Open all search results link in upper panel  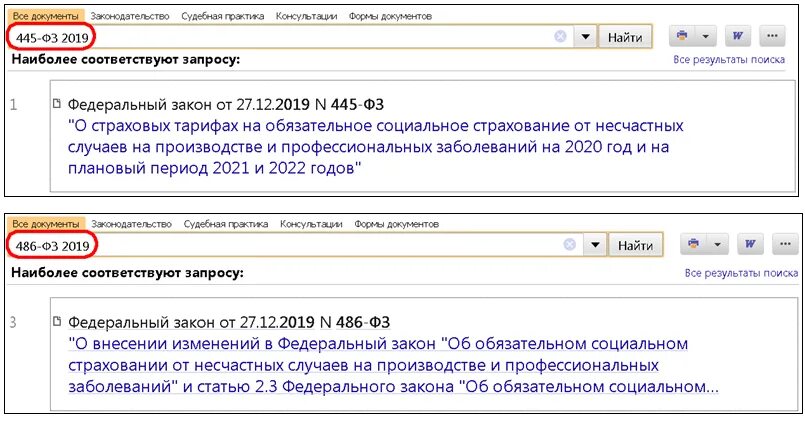tap(729, 60)
